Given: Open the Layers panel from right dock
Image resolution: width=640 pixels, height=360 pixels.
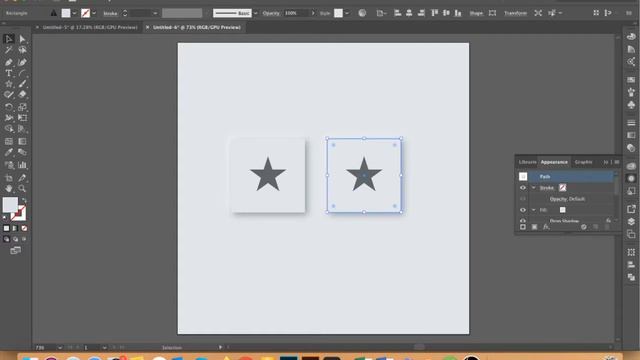Looking at the screenshot, I should click(631, 222).
